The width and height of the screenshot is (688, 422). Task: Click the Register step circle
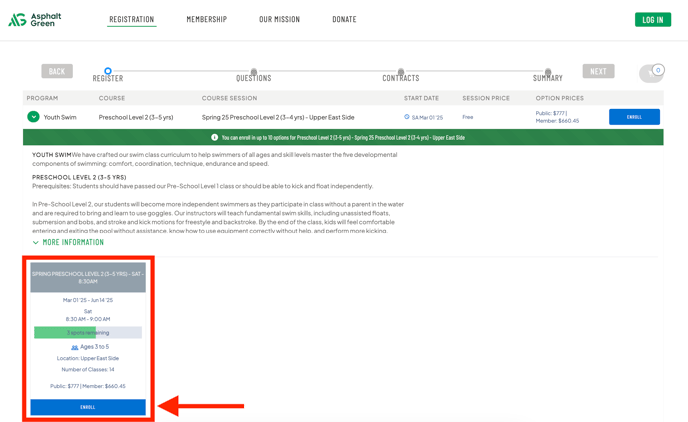click(x=108, y=71)
